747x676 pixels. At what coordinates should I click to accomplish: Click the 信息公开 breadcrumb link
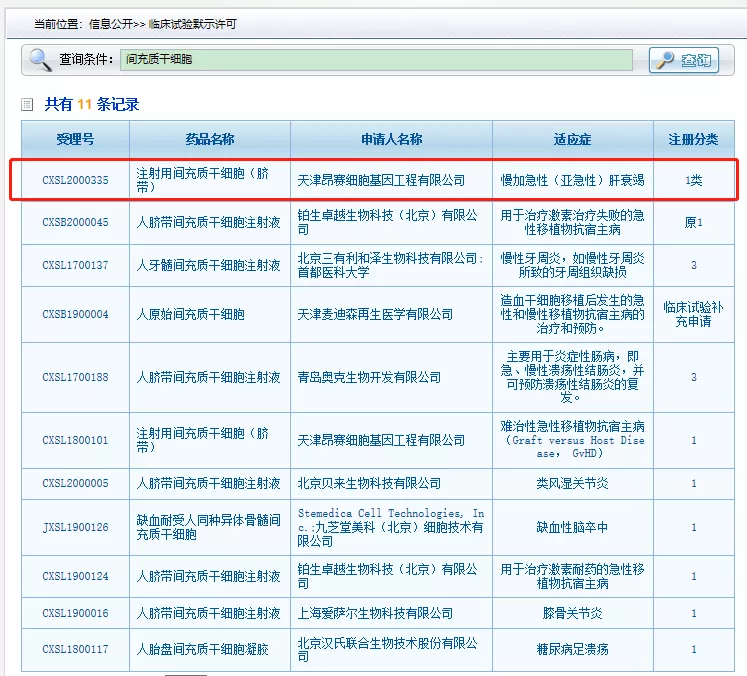tap(111, 24)
